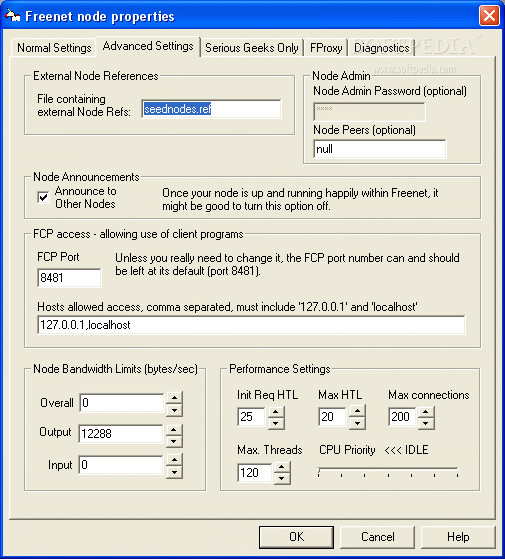Decrease Output bandwidth with down arrow
The height and width of the screenshot is (559, 505).
(x=174, y=442)
